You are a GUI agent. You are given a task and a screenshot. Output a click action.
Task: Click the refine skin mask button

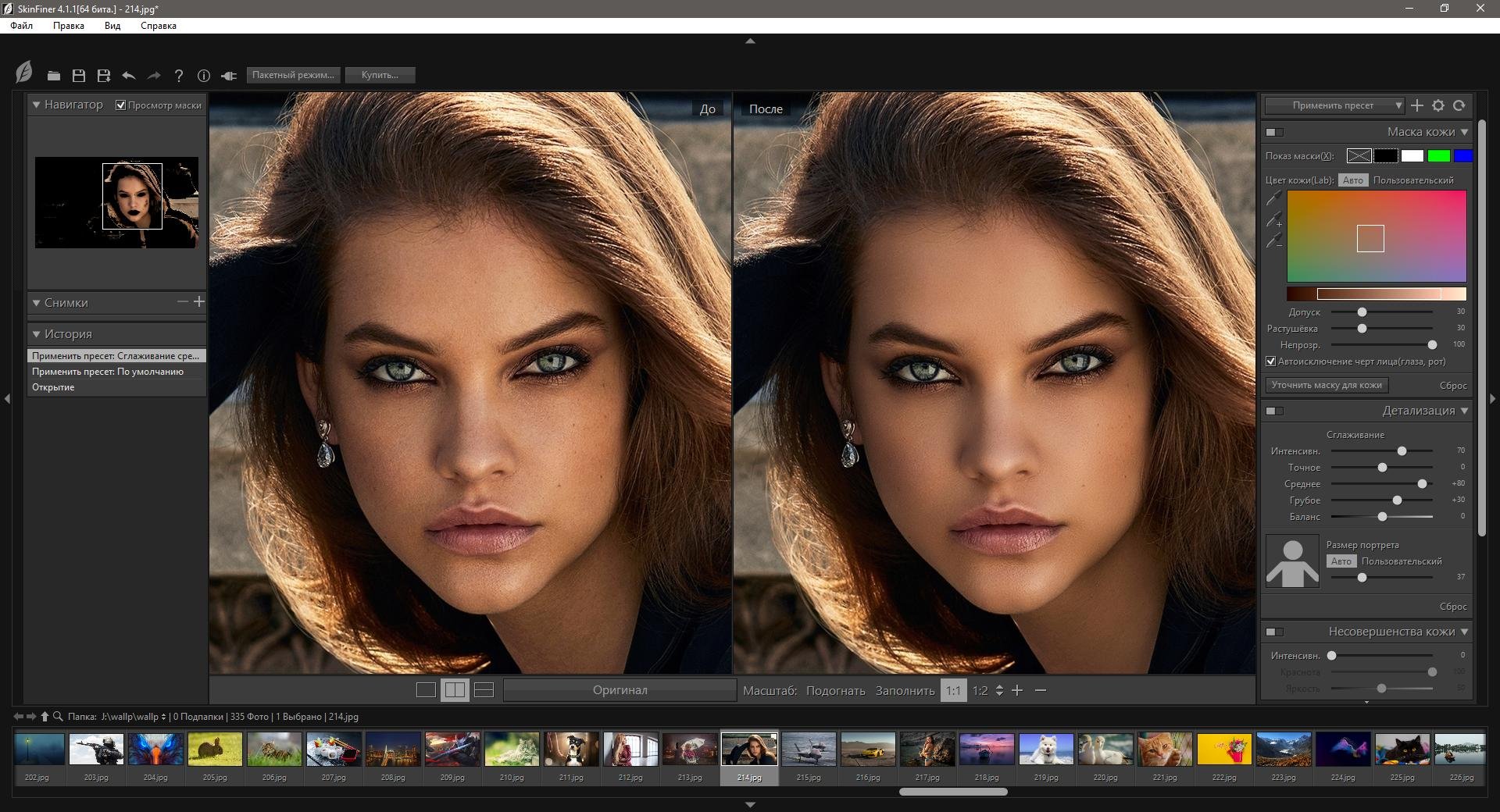click(1327, 385)
